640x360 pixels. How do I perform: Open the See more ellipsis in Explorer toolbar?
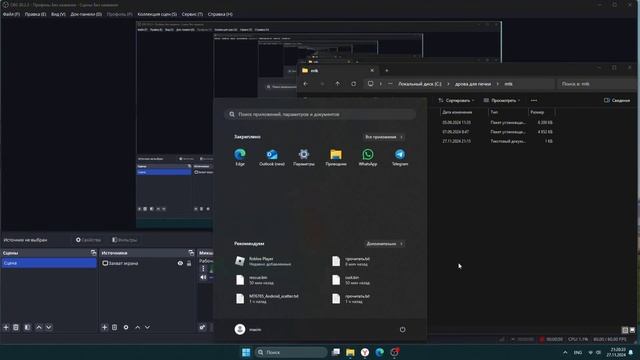(534, 100)
